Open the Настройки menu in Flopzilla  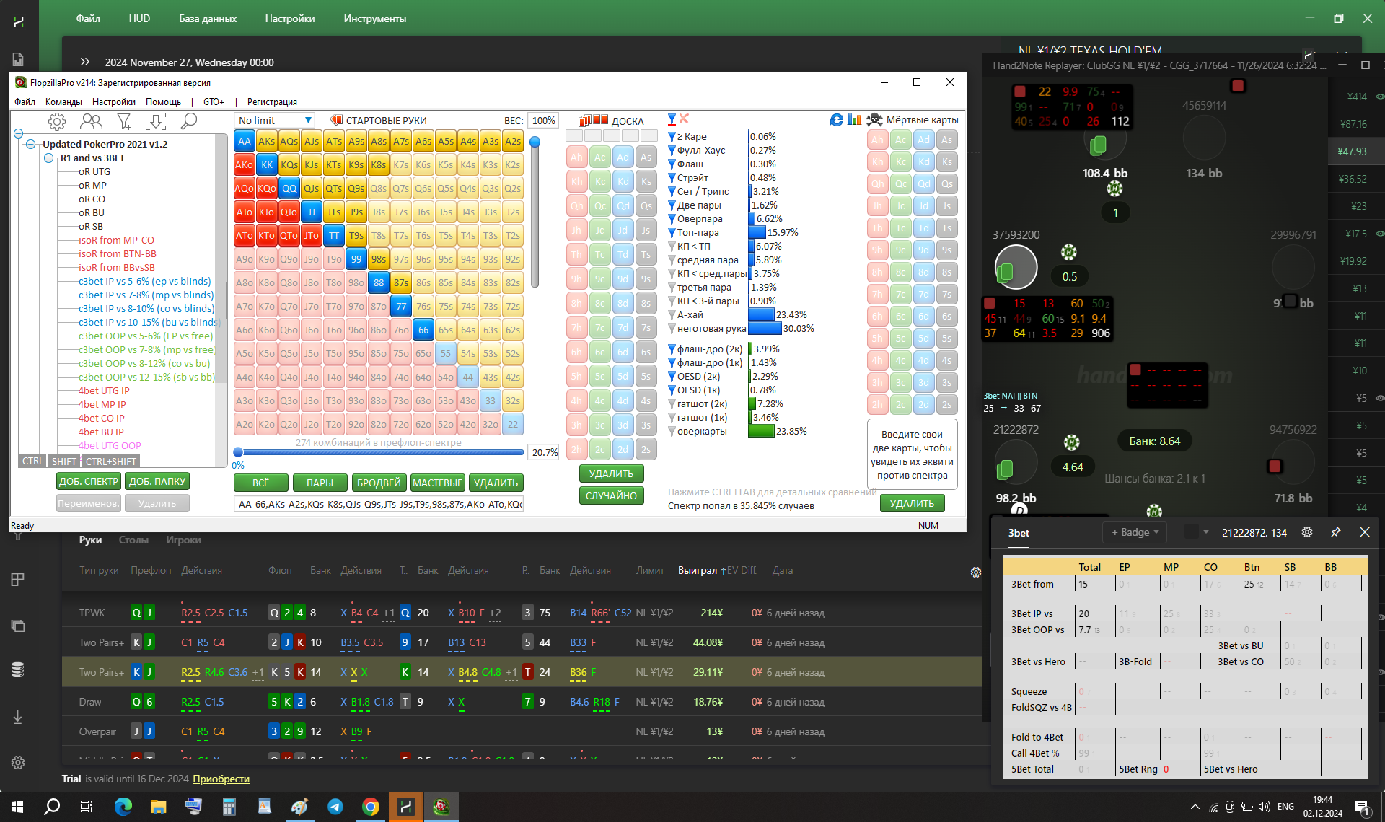click(x=114, y=102)
